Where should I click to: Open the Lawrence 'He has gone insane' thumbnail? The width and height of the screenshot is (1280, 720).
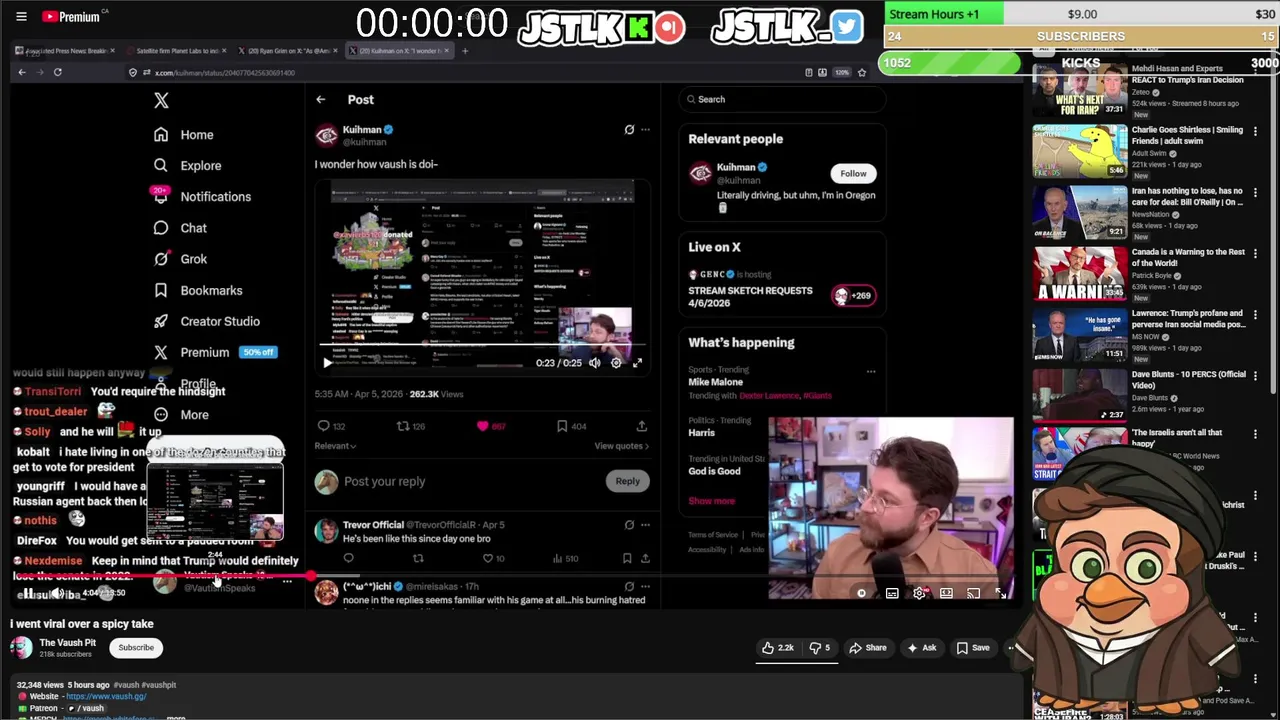click(x=1080, y=334)
